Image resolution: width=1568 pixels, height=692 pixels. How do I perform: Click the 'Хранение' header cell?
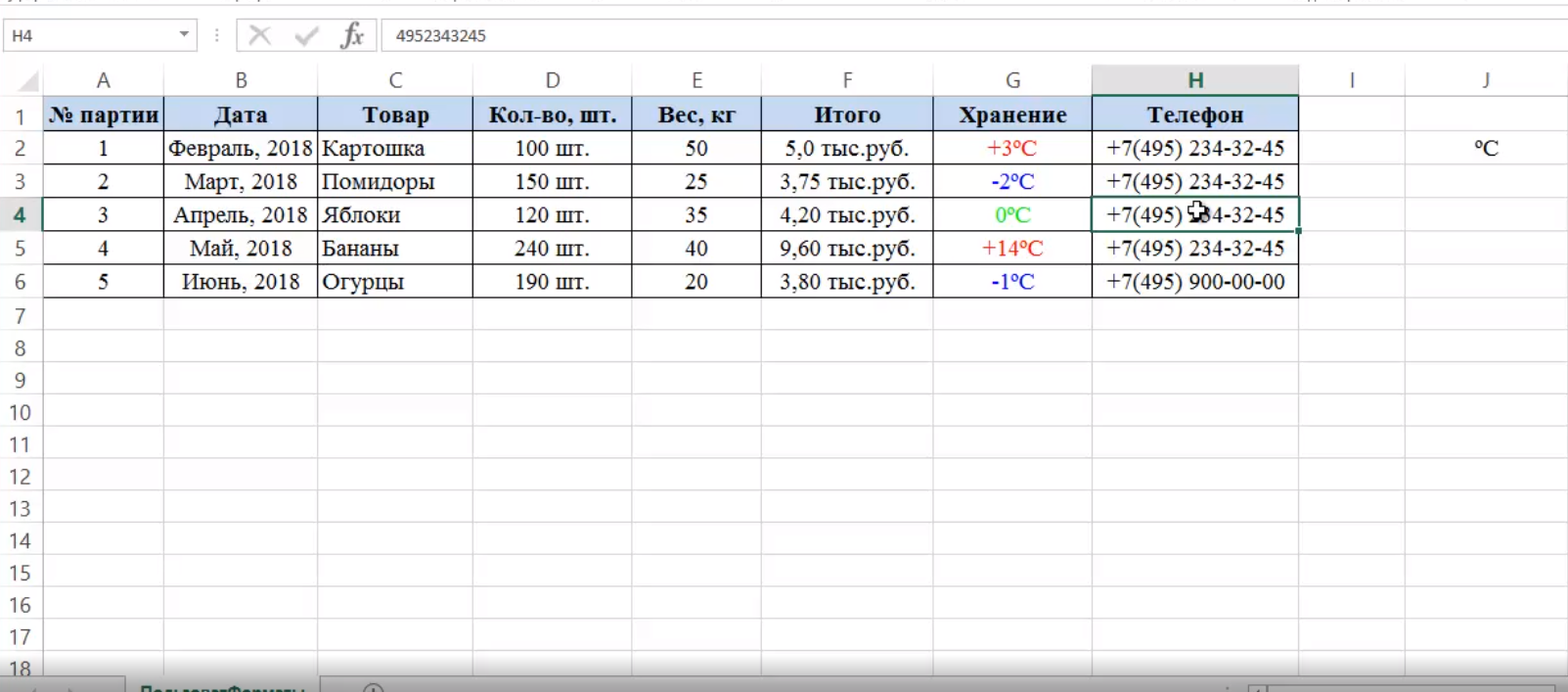tap(1012, 115)
